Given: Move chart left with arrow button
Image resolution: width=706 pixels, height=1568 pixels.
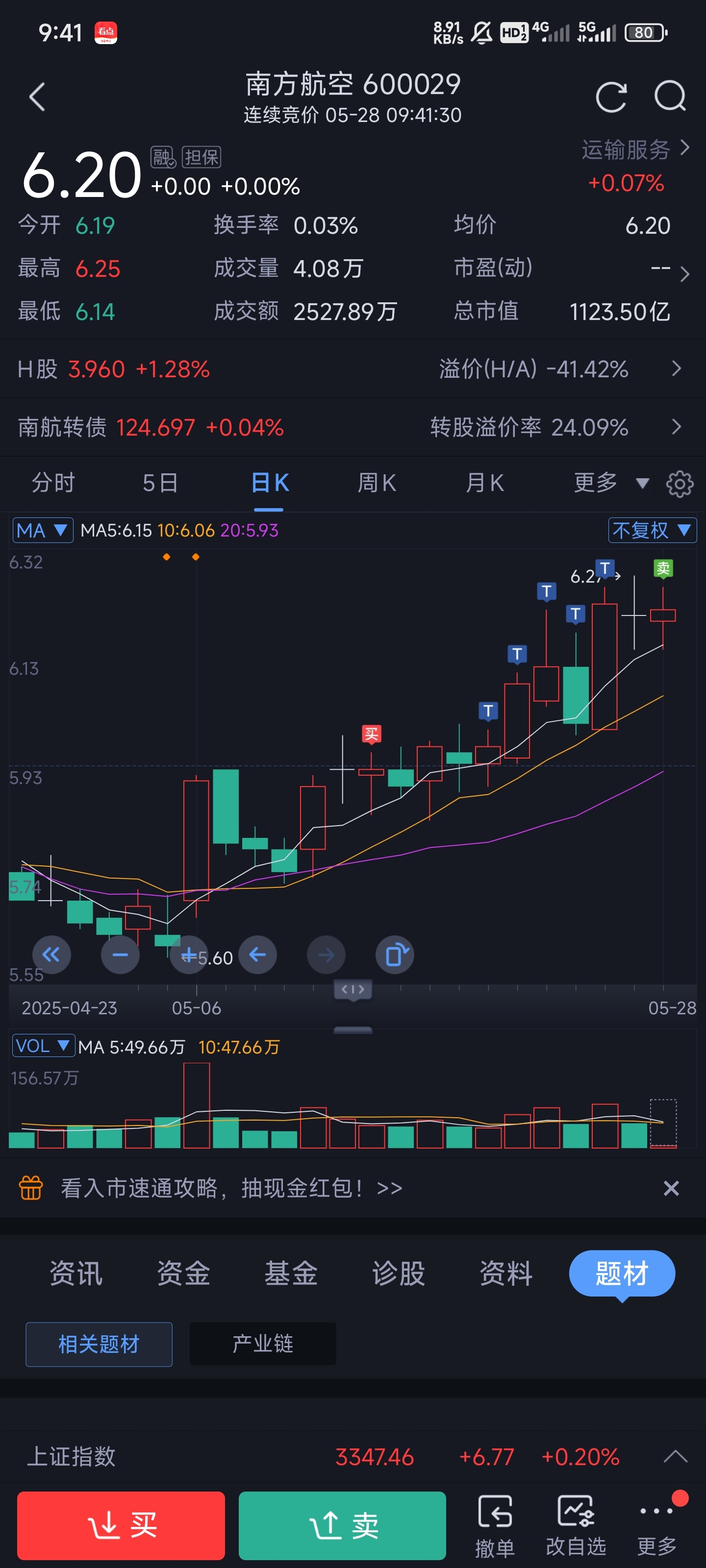Looking at the screenshot, I should coord(258,955).
